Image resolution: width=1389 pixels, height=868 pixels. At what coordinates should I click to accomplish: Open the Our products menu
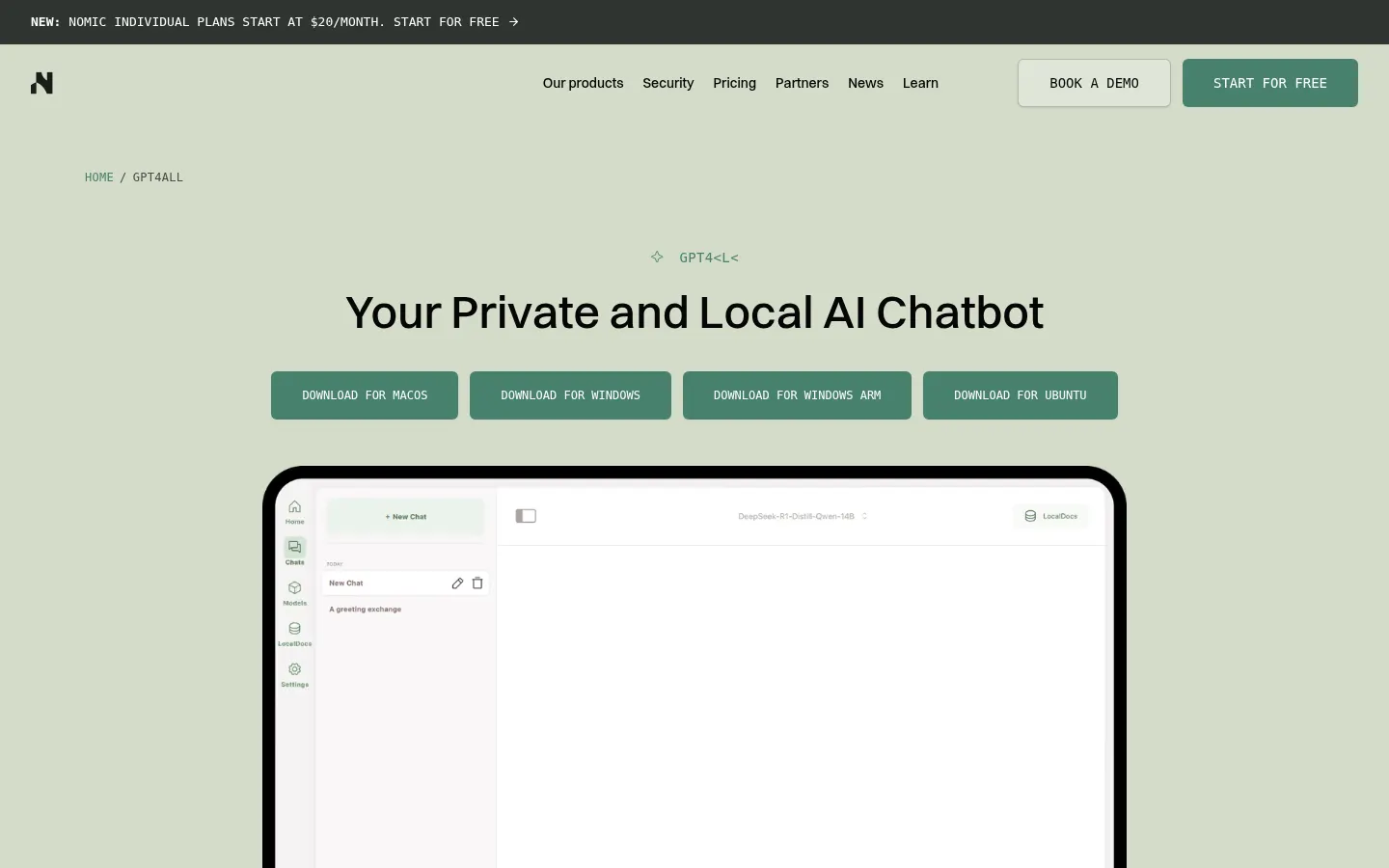(583, 83)
